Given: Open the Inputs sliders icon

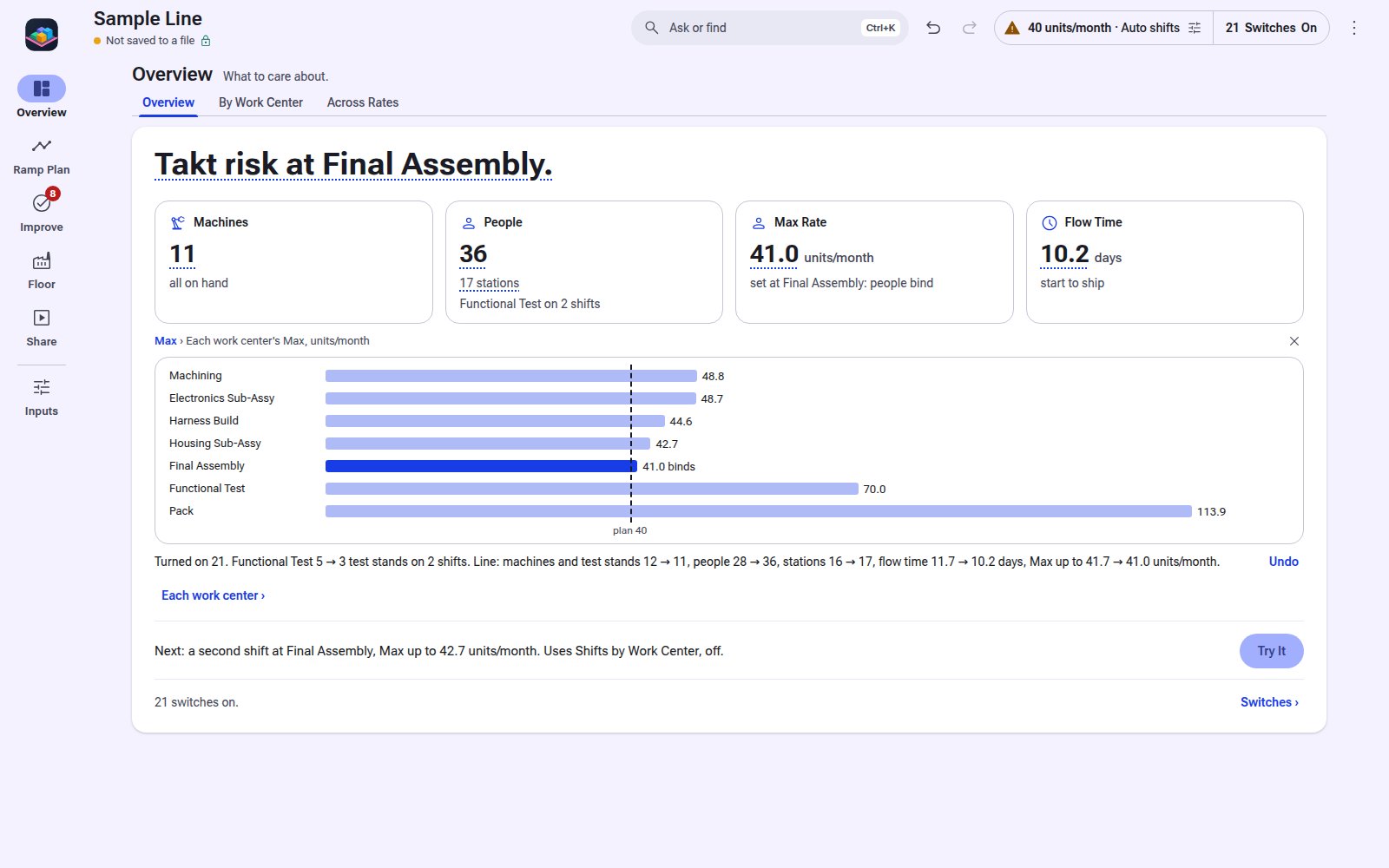Looking at the screenshot, I should [42, 387].
